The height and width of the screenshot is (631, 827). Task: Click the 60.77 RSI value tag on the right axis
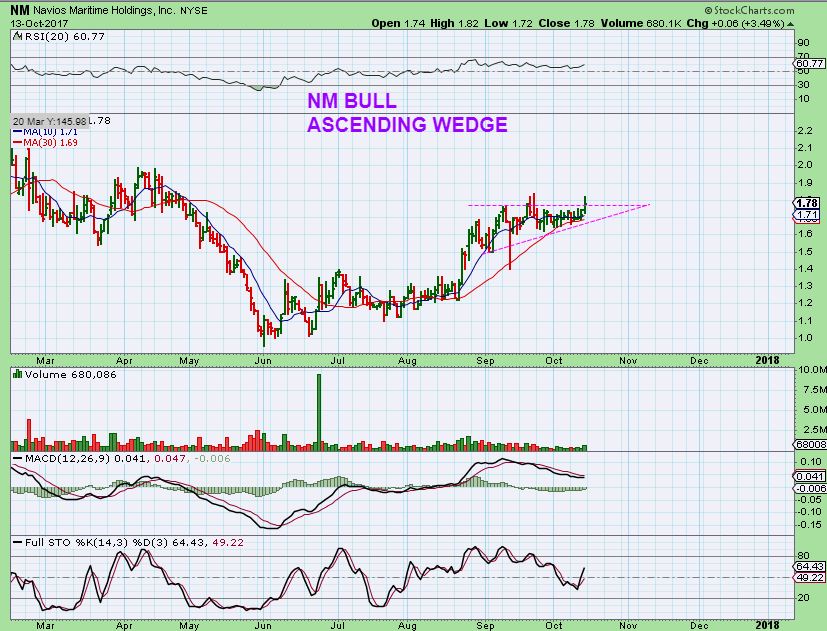pyautogui.click(x=810, y=63)
